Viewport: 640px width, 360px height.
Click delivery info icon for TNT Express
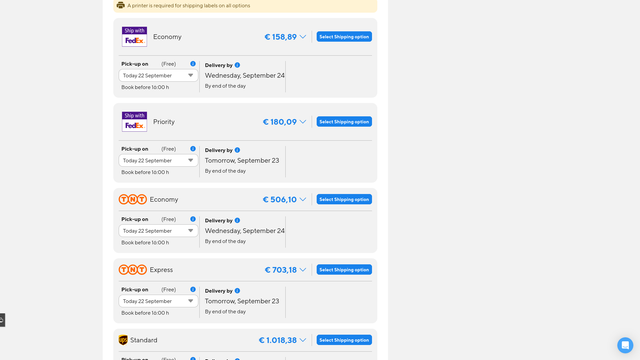point(237,291)
